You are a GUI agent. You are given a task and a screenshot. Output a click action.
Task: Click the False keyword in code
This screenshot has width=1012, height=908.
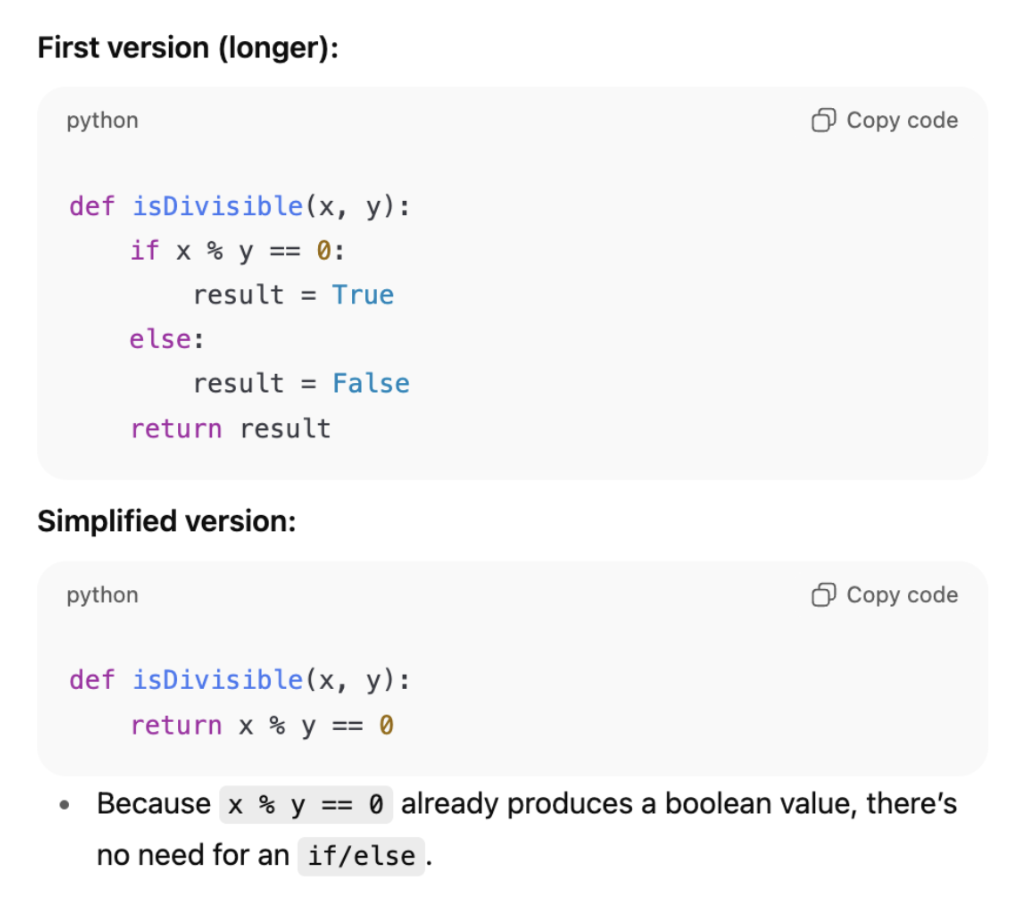(x=370, y=383)
